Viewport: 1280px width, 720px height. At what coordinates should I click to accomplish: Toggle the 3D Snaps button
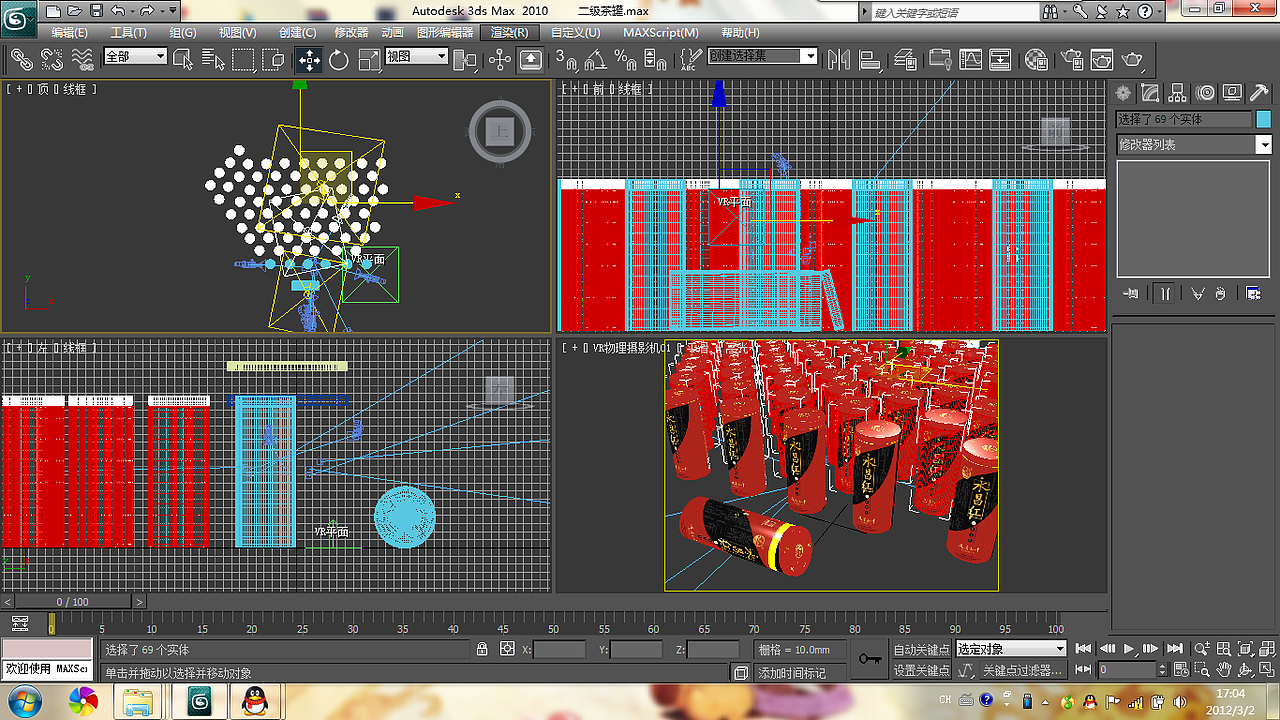click(x=565, y=59)
